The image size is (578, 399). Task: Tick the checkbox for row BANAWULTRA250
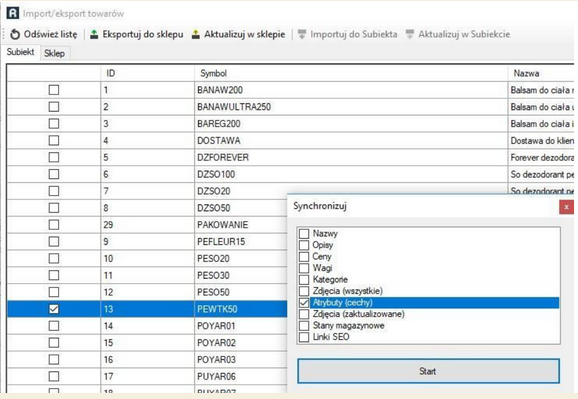click(x=54, y=107)
